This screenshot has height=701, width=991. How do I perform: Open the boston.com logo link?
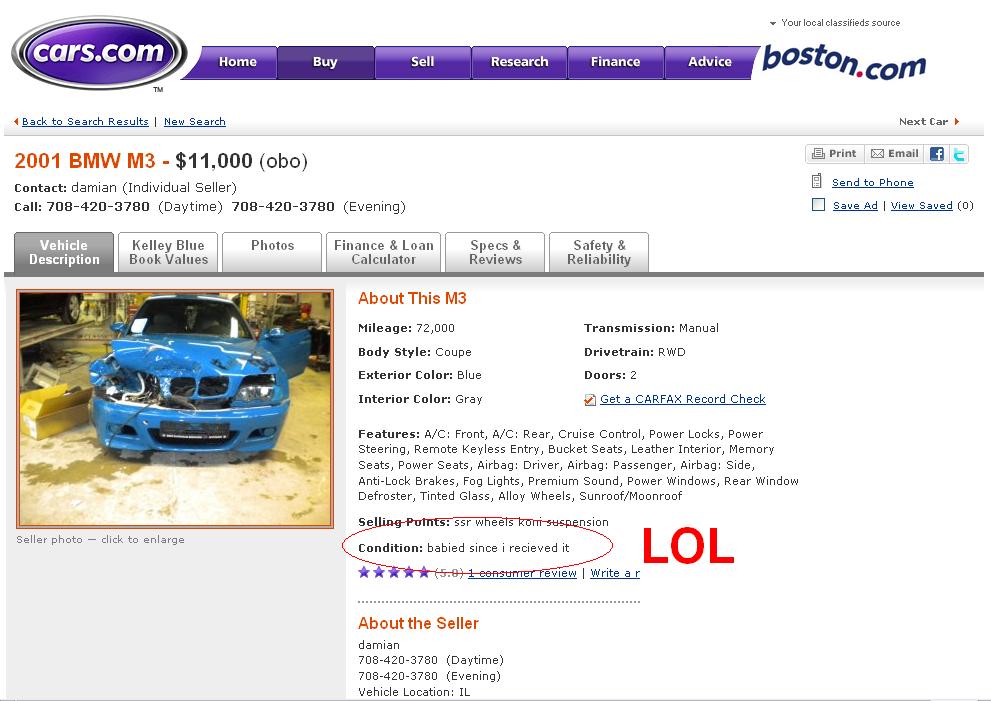[x=844, y=62]
